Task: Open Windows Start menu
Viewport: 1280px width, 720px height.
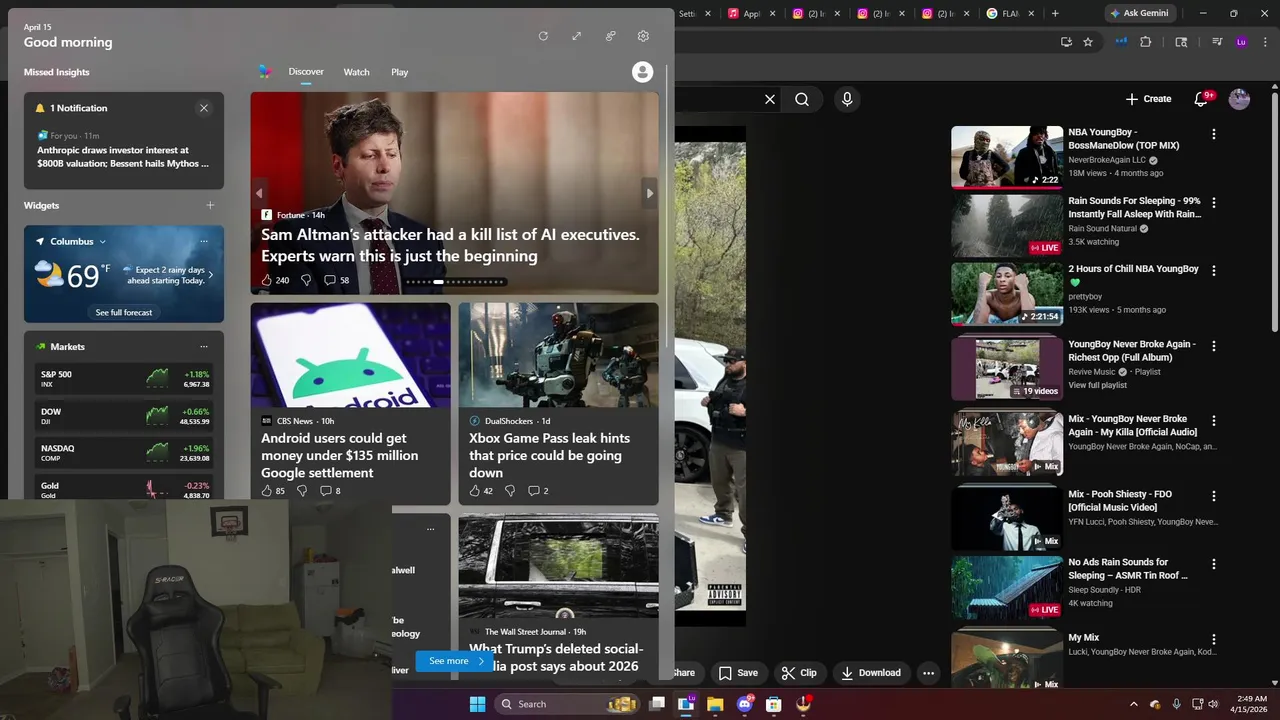Action: (477, 704)
